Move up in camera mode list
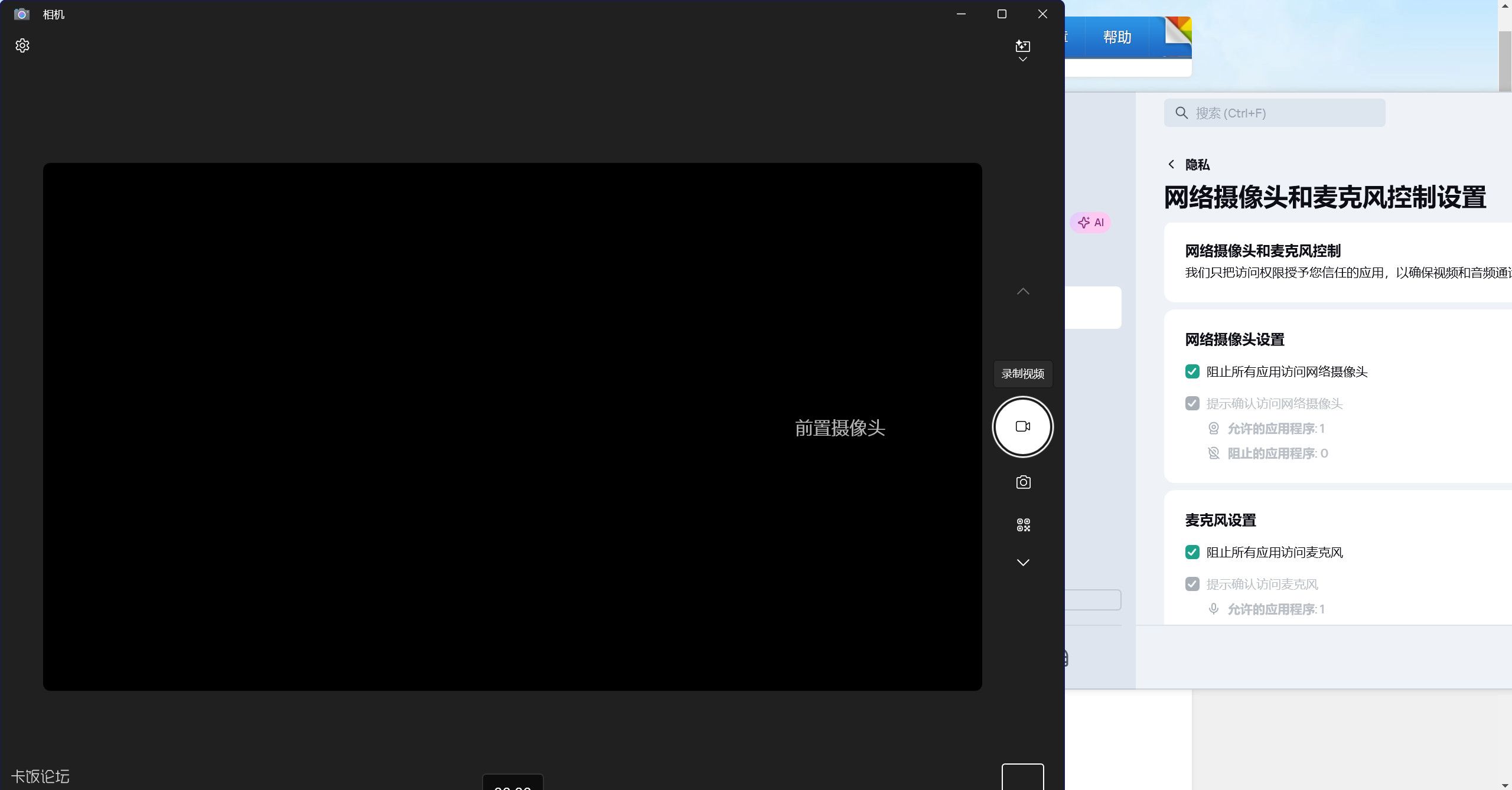The height and width of the screenshot is (790, 1512). (x=1023, y=291)
